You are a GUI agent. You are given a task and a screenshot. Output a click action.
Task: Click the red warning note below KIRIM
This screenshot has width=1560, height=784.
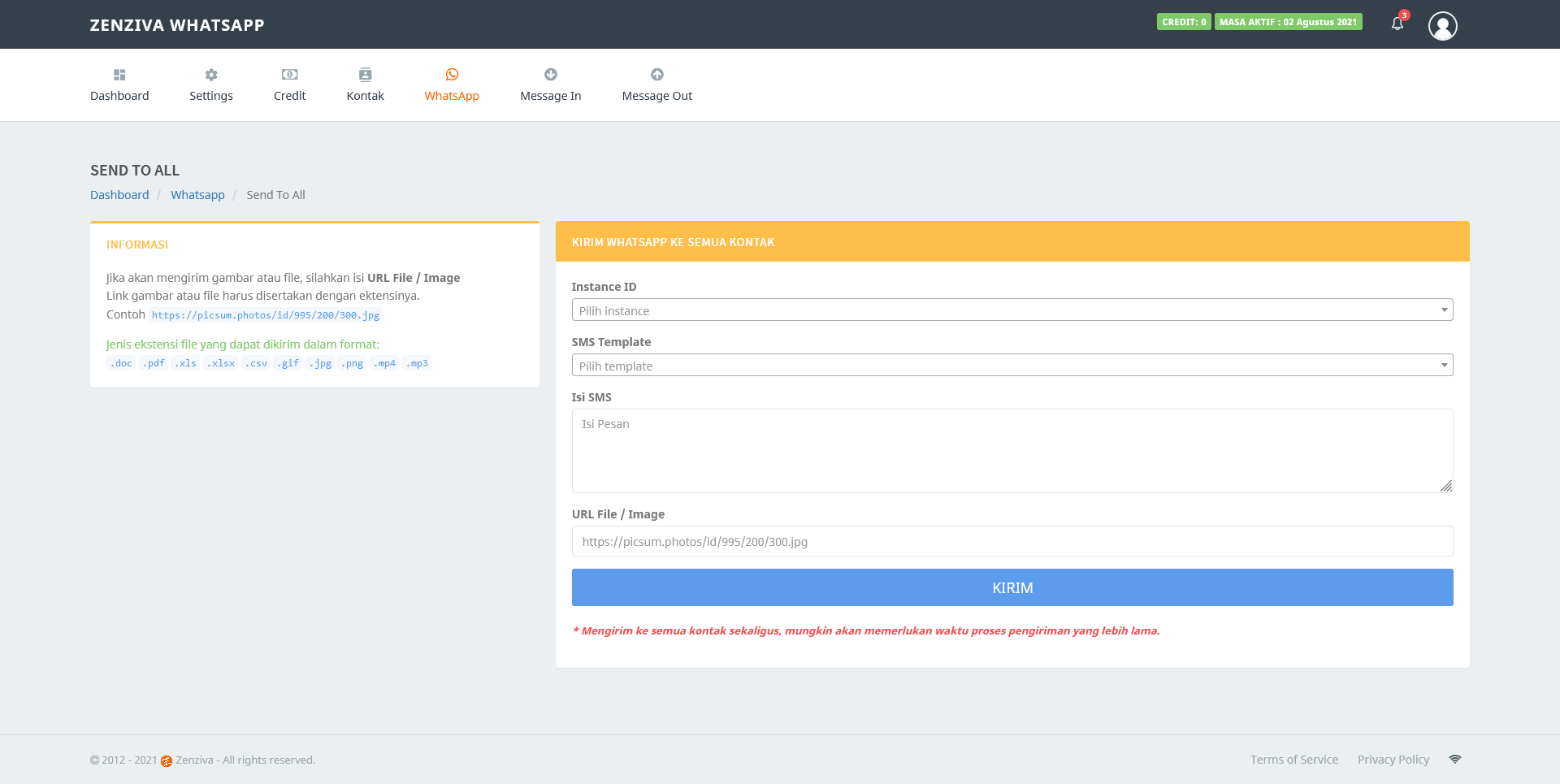point(866,630)
